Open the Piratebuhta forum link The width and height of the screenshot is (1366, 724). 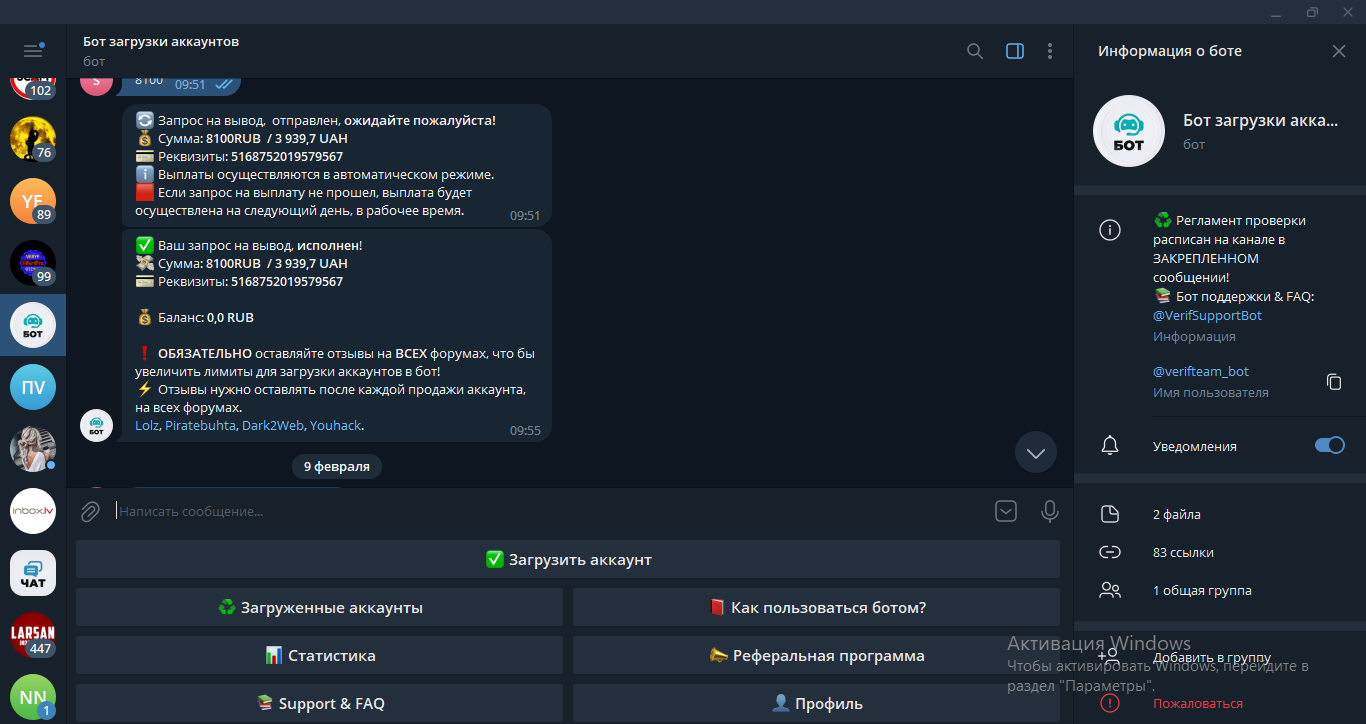(200, 425)
